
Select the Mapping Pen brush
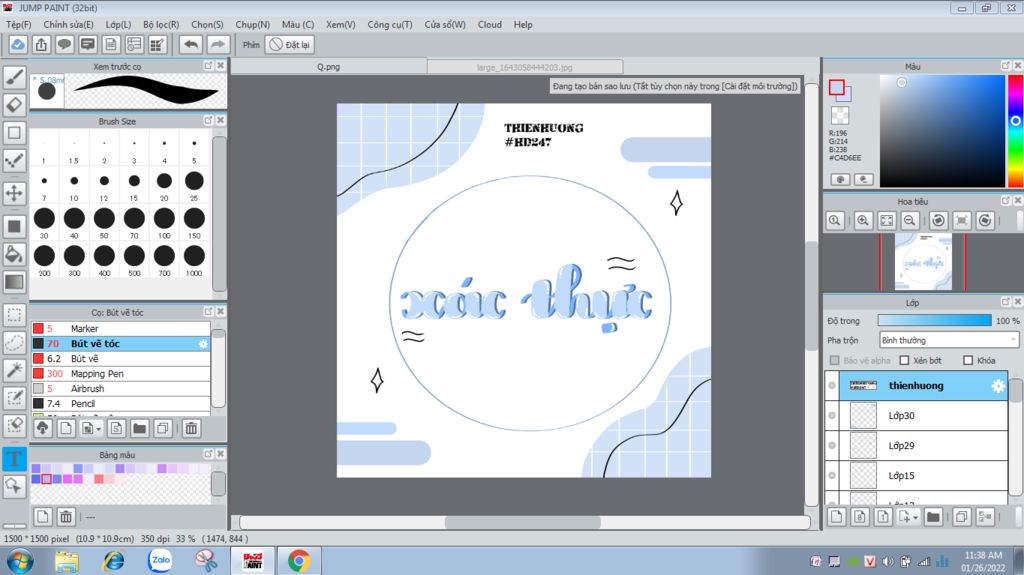(121, 374)
